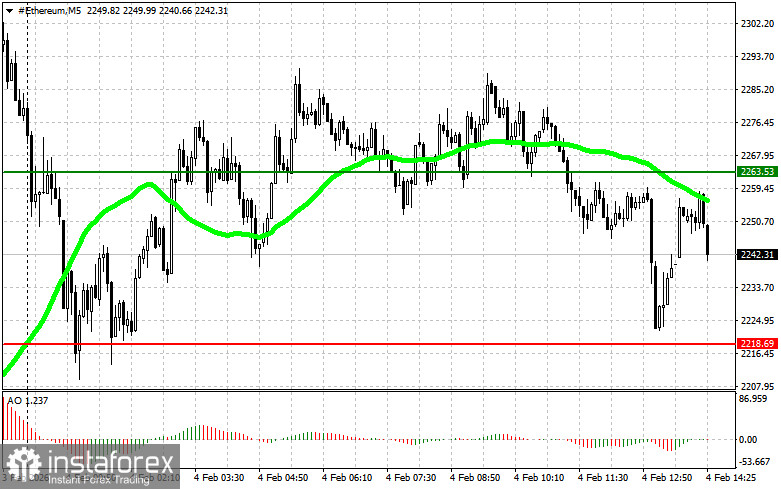Click price scale value 2276.45
Image resolution: width=781 pixels, height=489 pixels.
757,122
